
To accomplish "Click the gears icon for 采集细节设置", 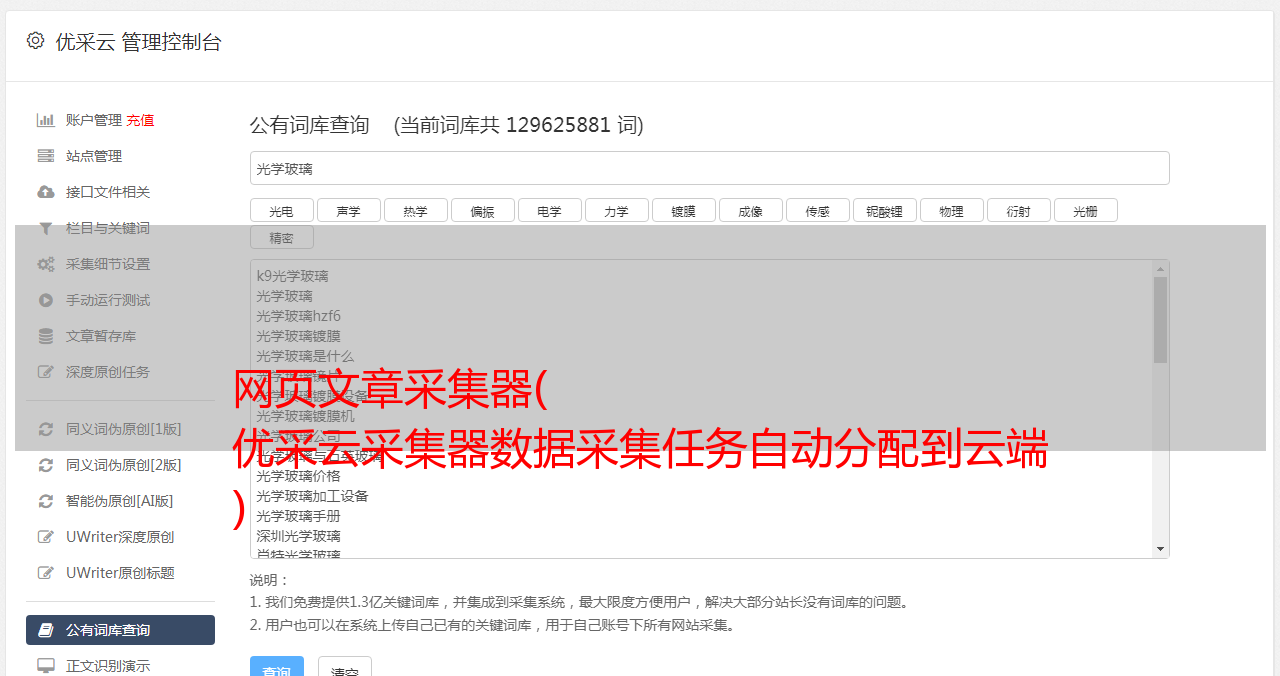I will click(46, 264).
